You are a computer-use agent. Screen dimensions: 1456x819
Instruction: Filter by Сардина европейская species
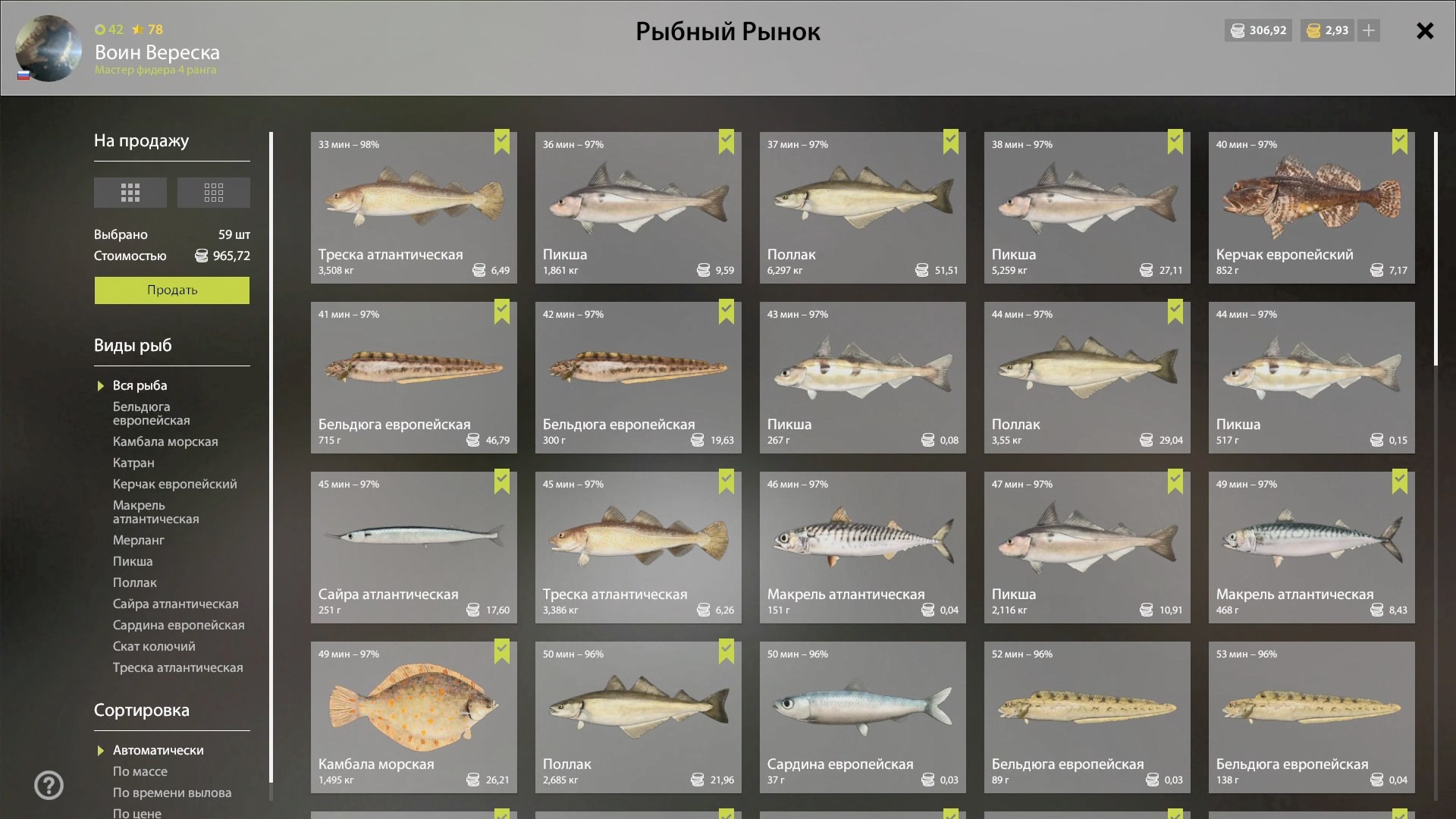pos(179,625)
